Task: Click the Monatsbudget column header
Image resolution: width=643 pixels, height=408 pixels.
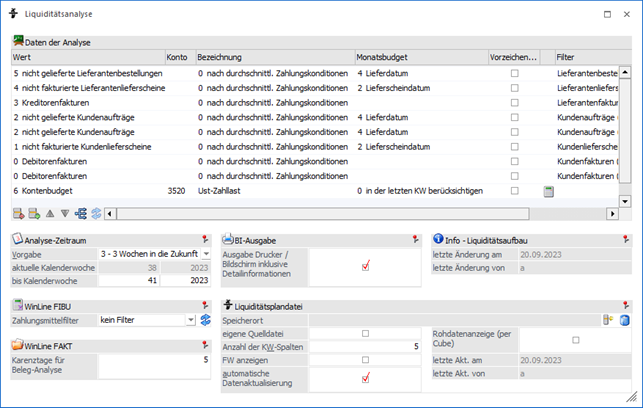Action: [x=420, y=58]
